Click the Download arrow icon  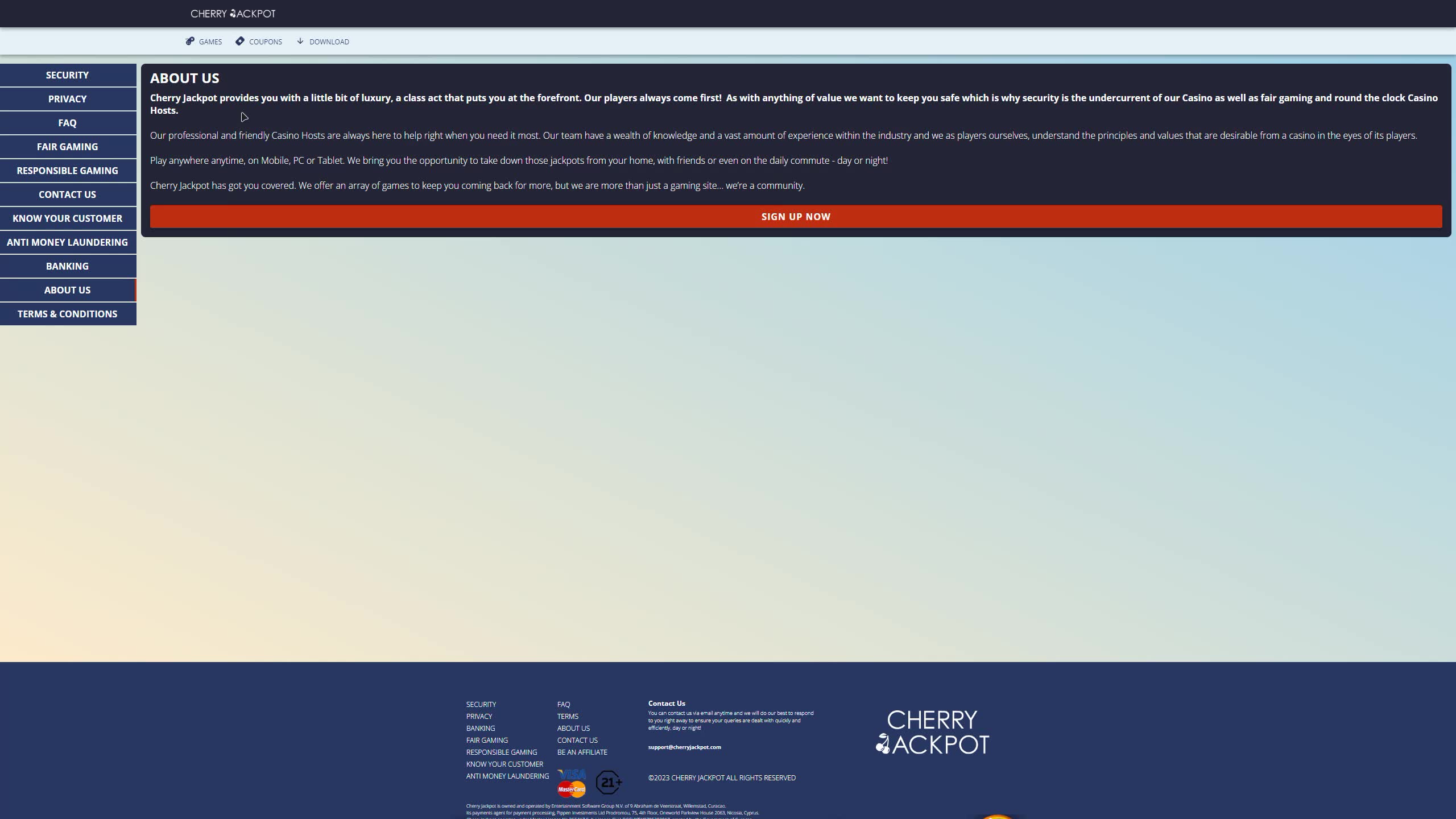(x=300, y=41)
